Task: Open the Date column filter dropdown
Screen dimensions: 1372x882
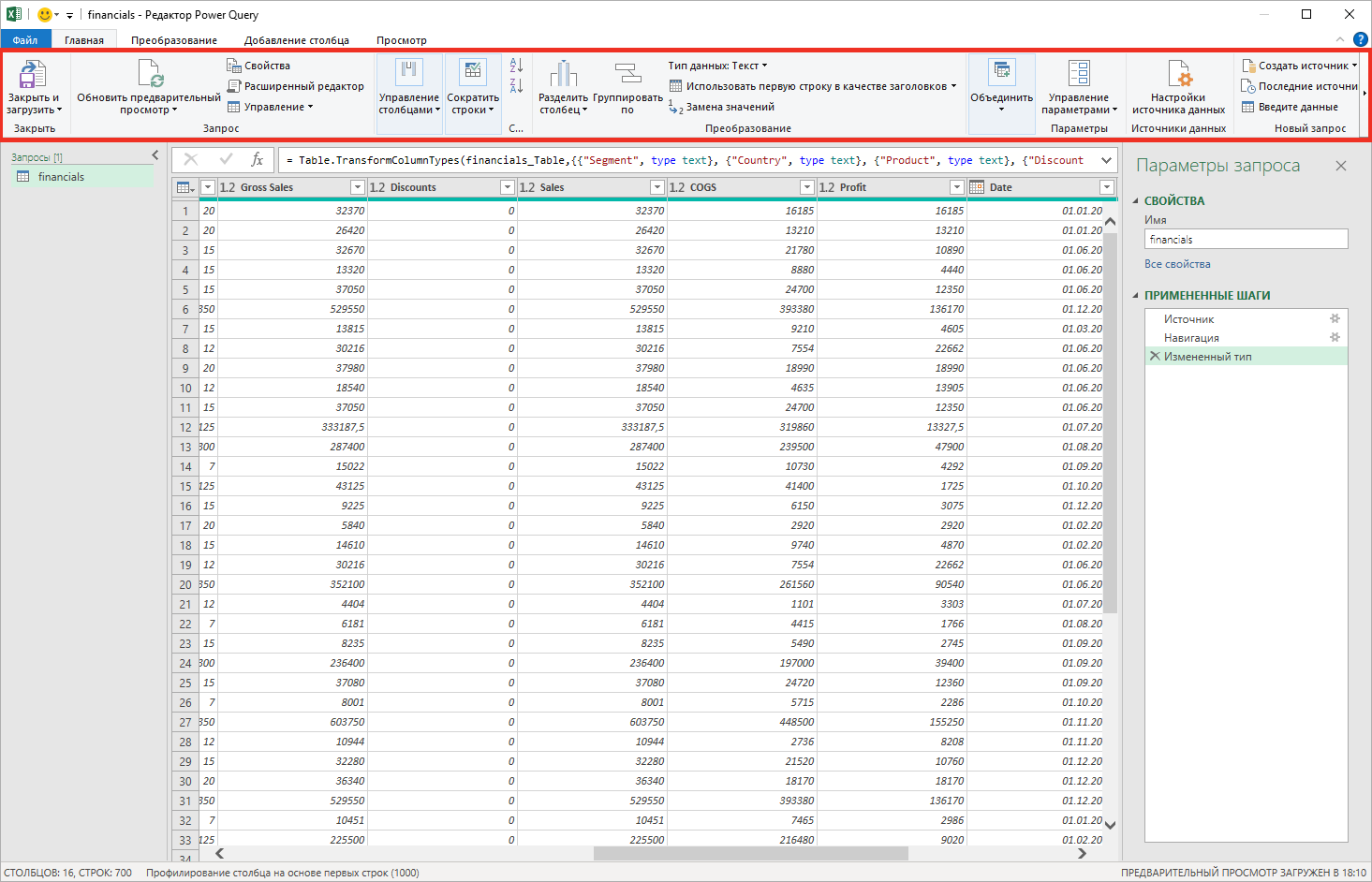Action: tap(1107, 187)
